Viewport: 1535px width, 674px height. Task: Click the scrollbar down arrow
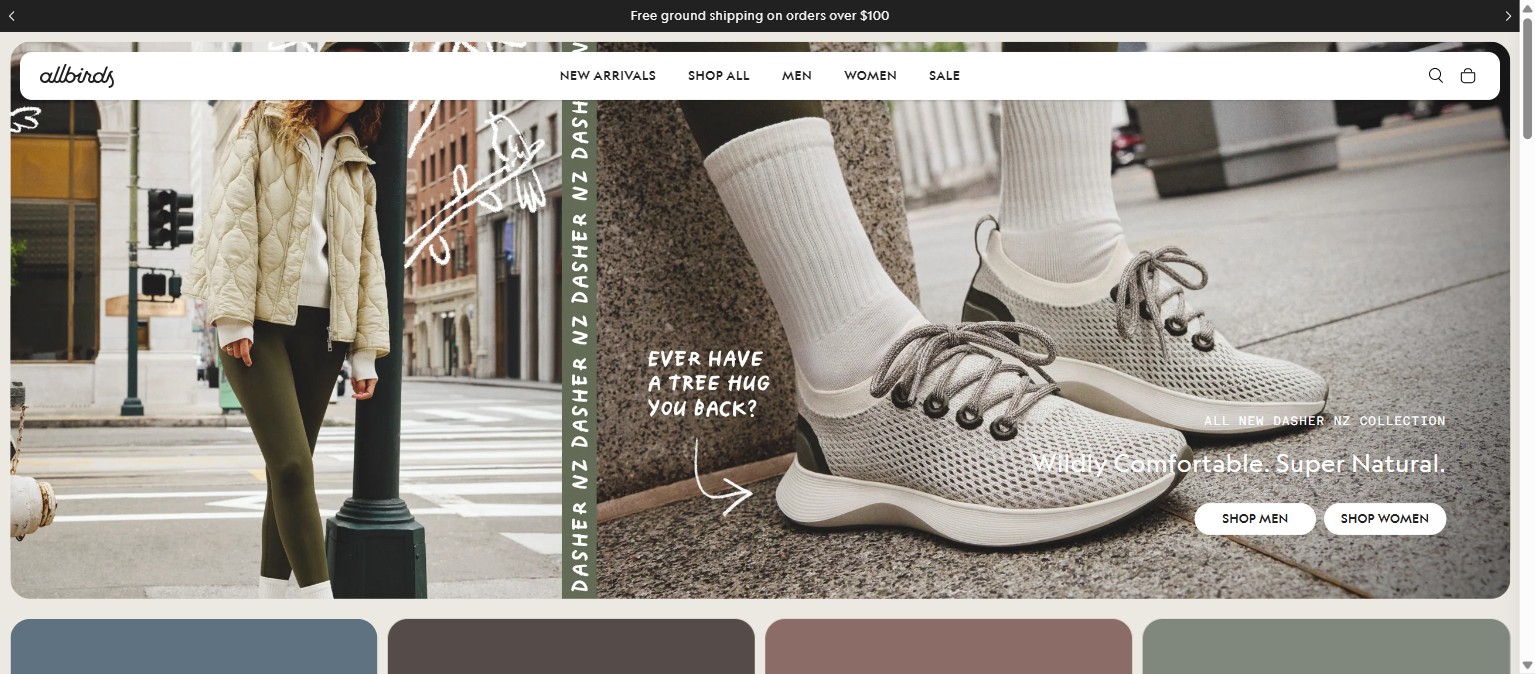pos(1527,665)
